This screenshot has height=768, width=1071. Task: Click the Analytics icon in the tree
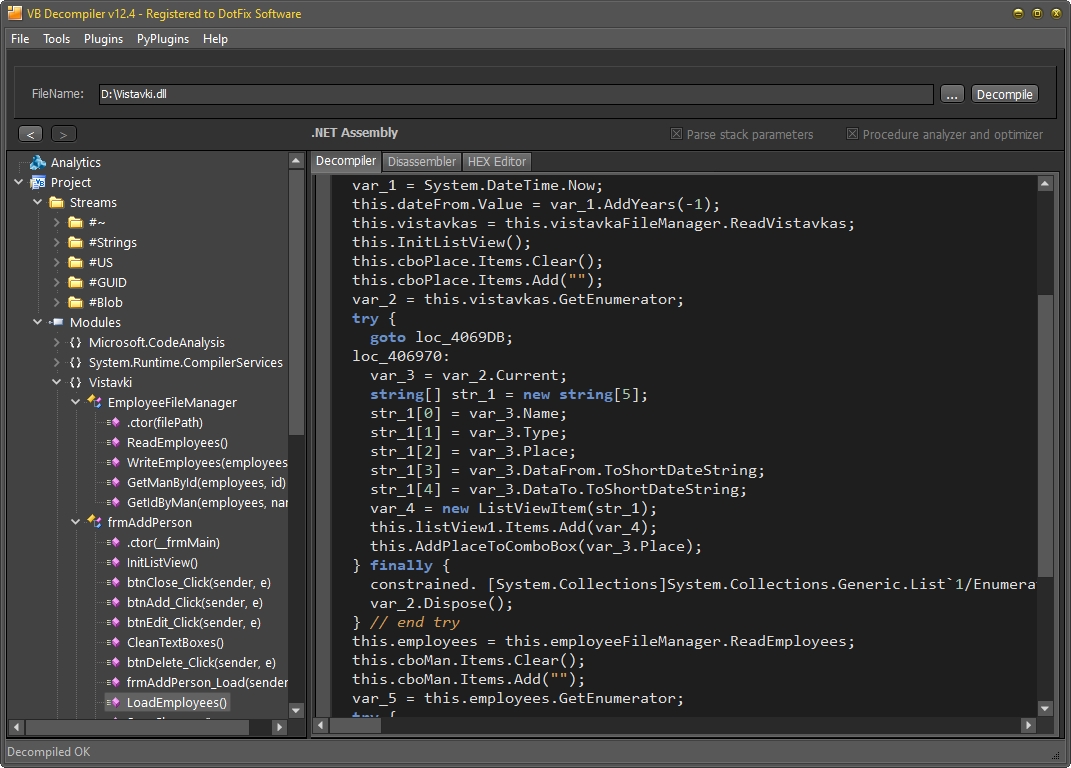(x=38, y=163)
